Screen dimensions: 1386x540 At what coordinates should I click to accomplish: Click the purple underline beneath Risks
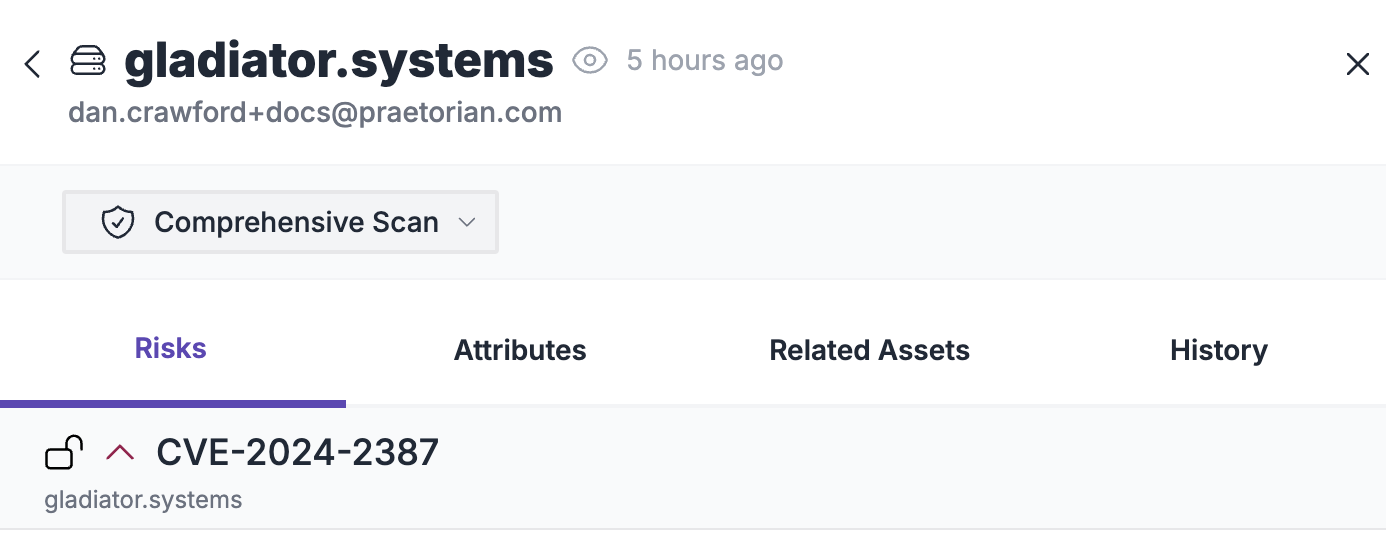(173, 403)
